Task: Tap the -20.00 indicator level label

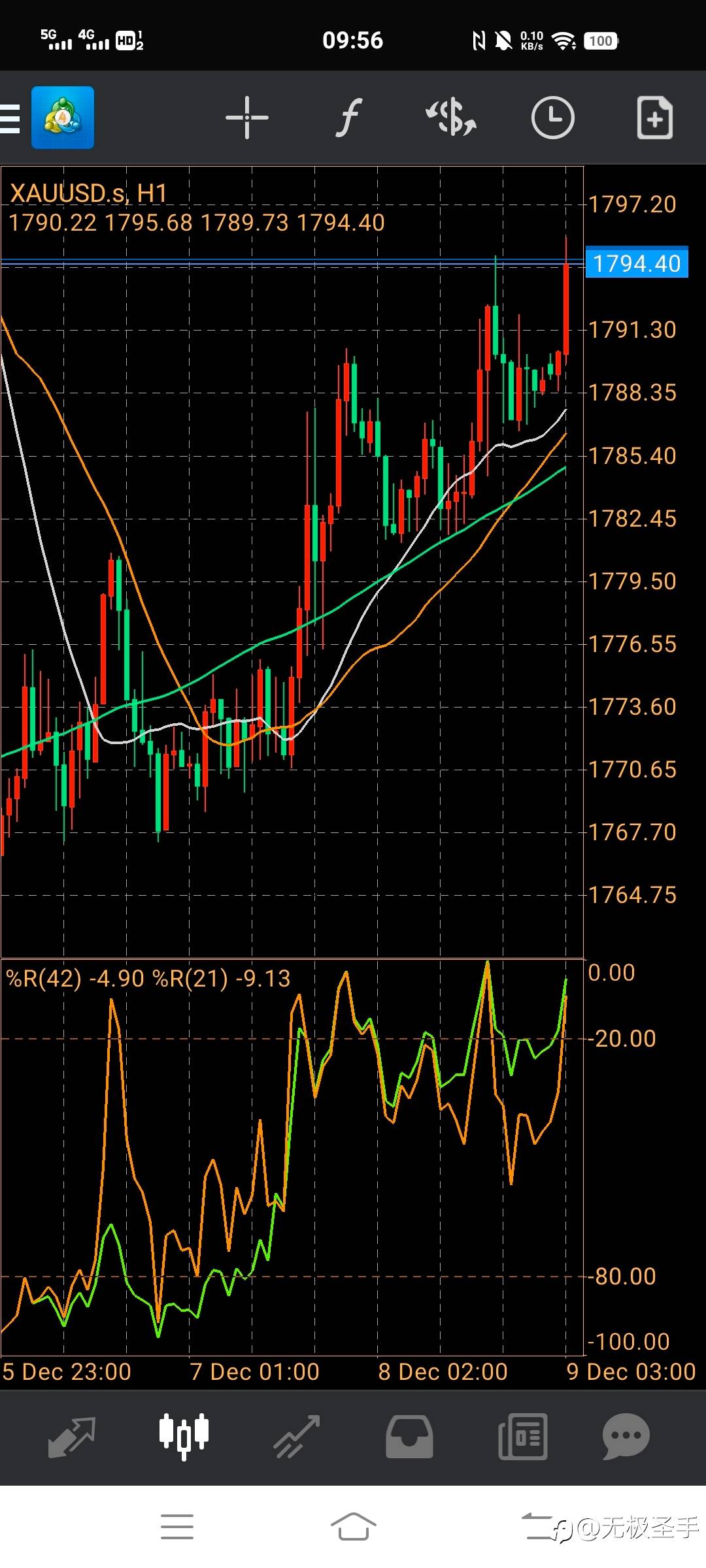Action: click(x=622, y=1039)
